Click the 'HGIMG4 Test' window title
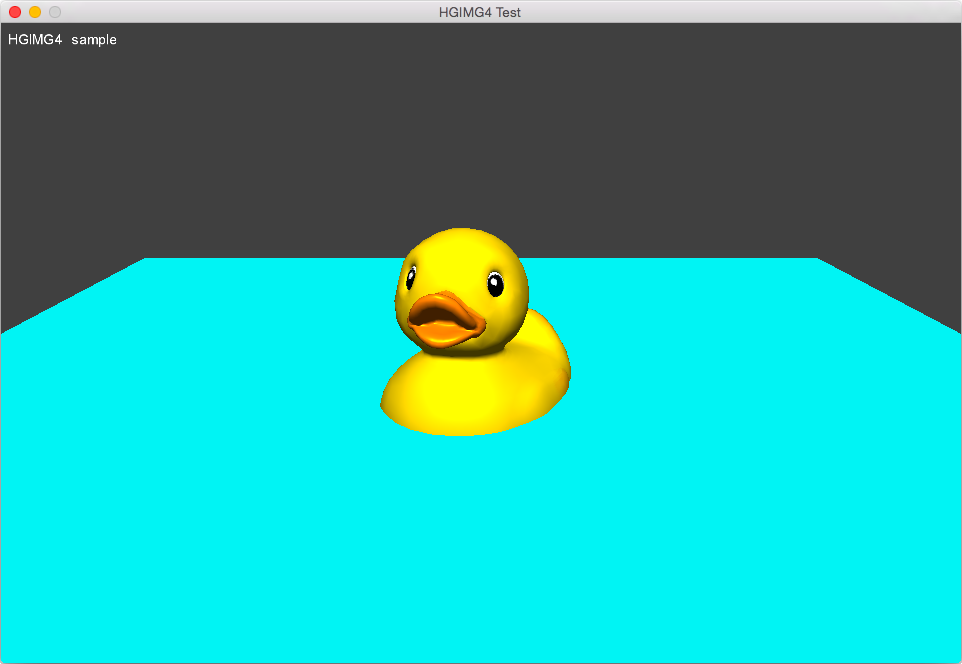Screen dimensions: 962x664 [x=480, y=12]
